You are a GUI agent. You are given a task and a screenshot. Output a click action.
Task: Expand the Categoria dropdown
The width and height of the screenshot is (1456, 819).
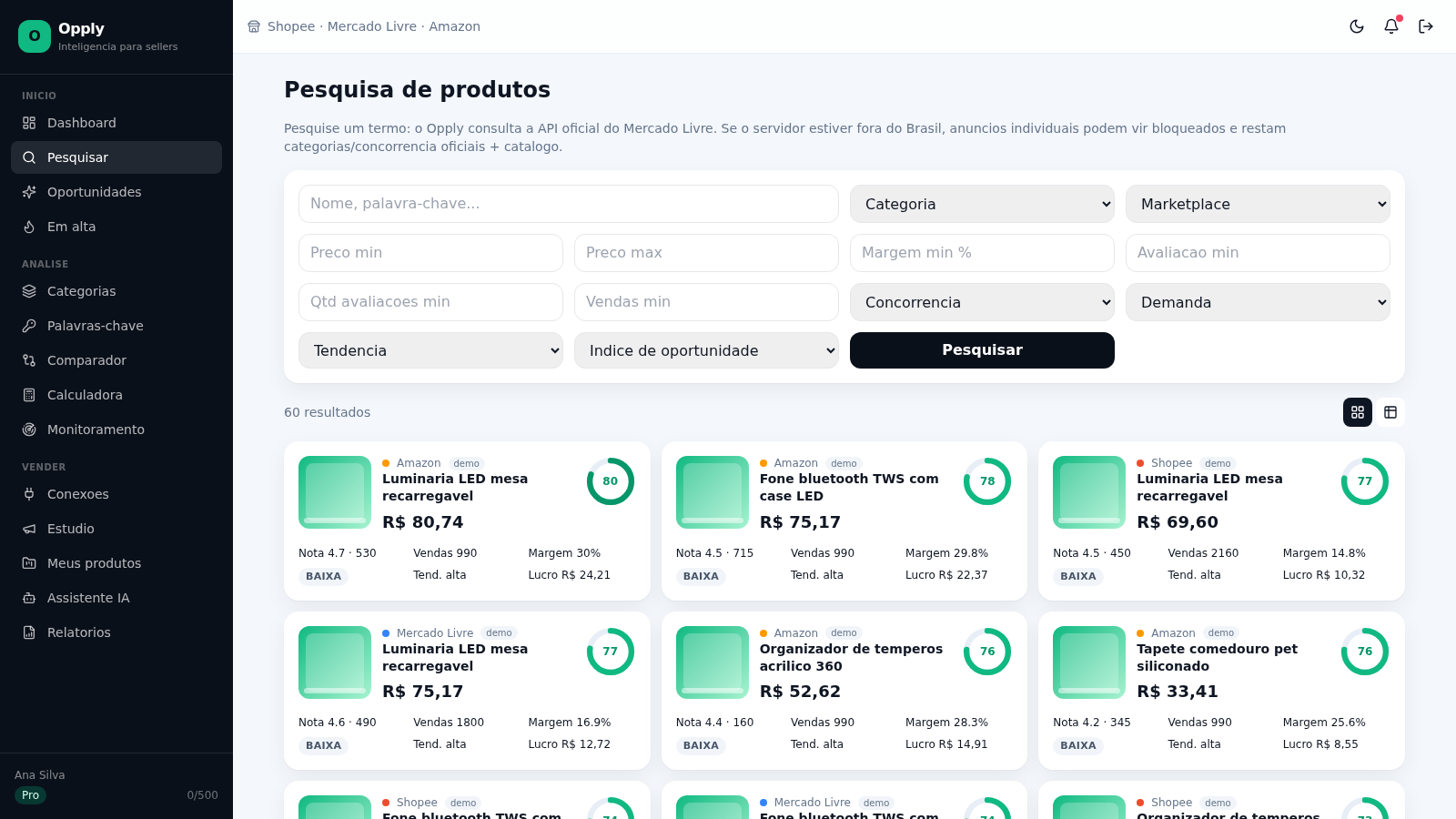[982, 204]
